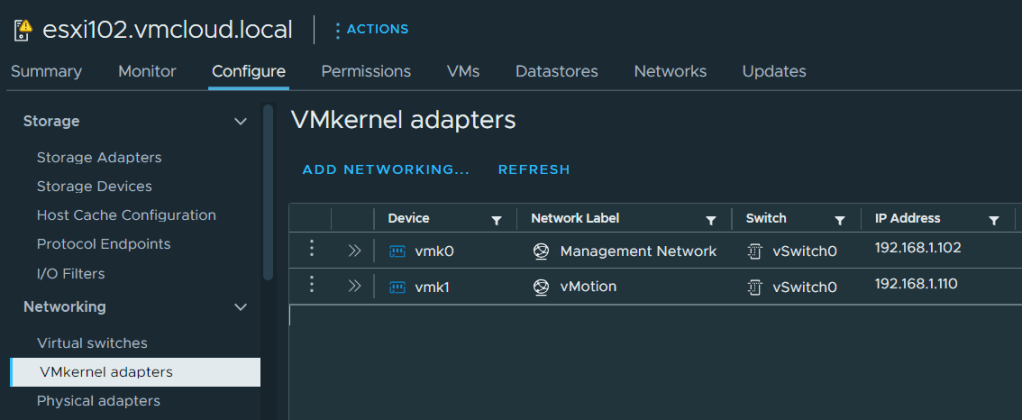Screen dimensions: 1022x420
Task: Open the Datastores tab
Action: [x=556, y=71]
